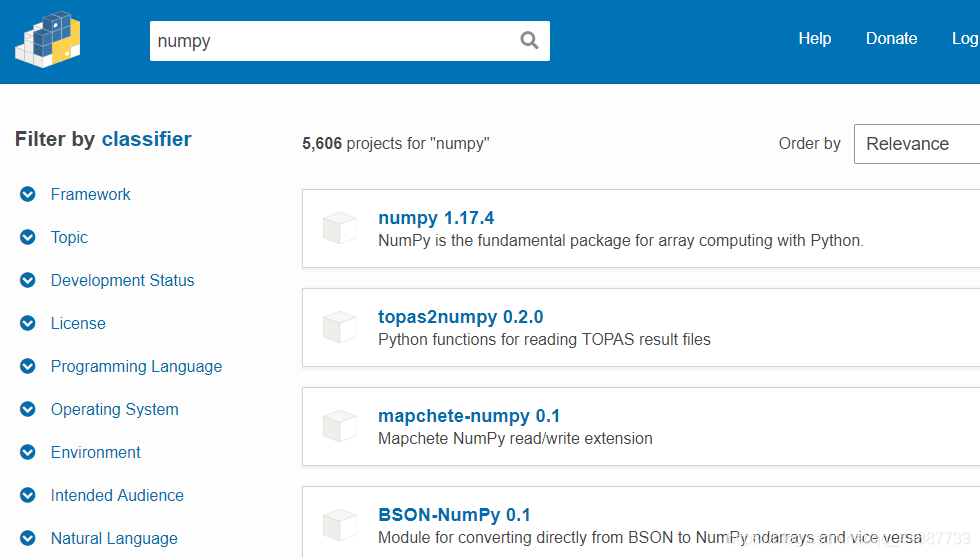This screenshot has height=557, width=980.
Task: Click the Framework filter label
Action: 91,194
